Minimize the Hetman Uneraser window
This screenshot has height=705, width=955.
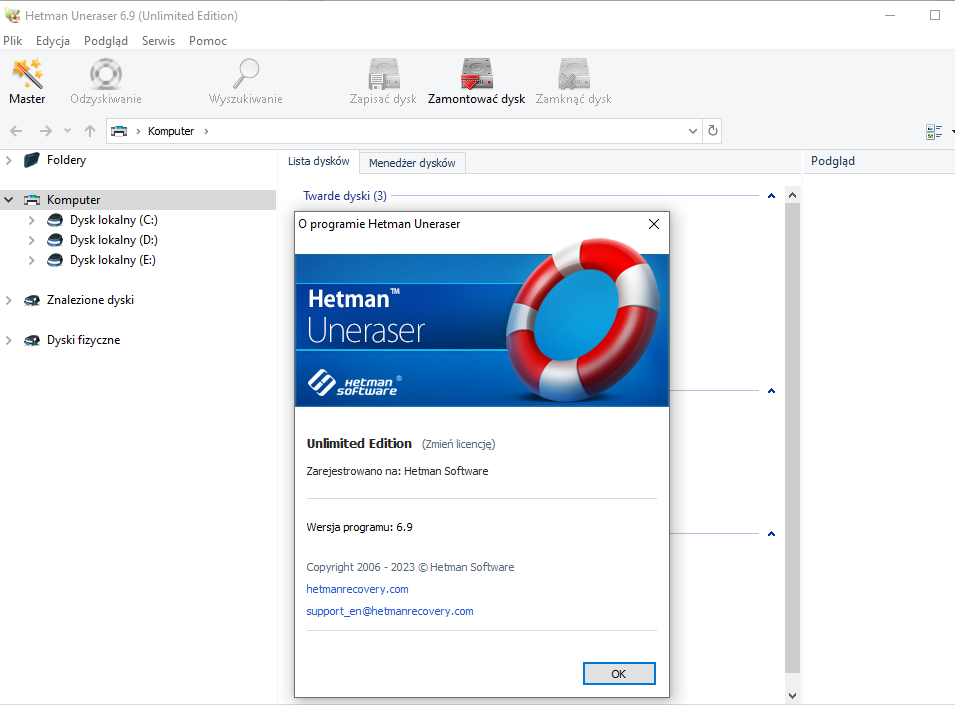pyautogui.click(x=890, y=15)
